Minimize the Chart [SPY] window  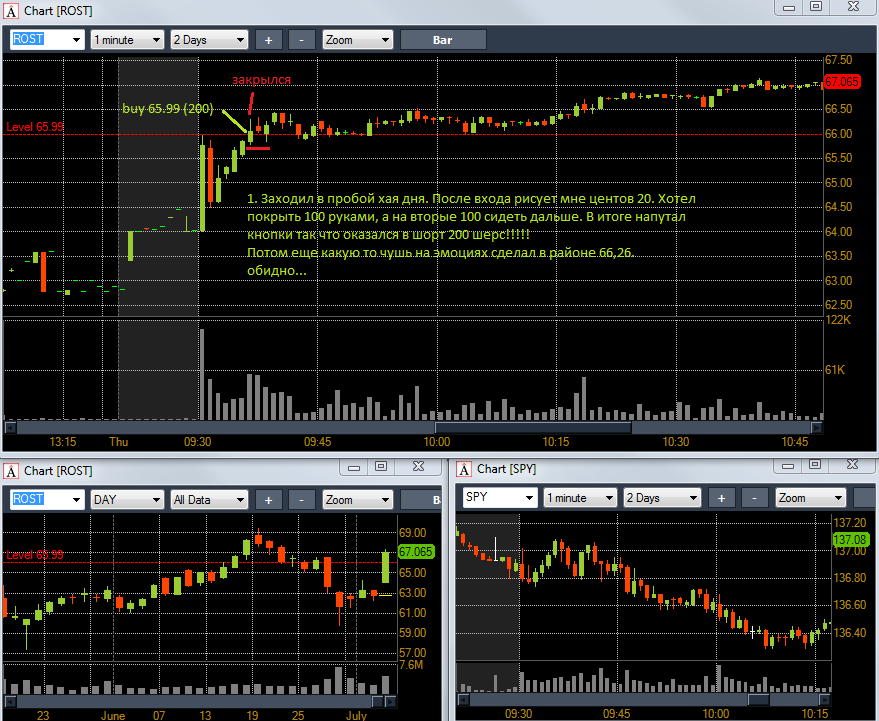point(788,465)
